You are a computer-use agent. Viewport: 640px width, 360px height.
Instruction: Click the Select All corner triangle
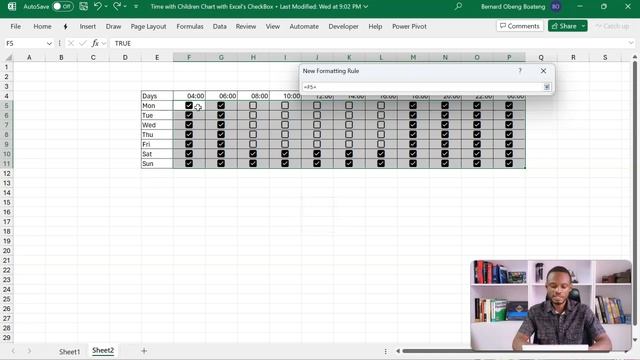click(9, 57)
